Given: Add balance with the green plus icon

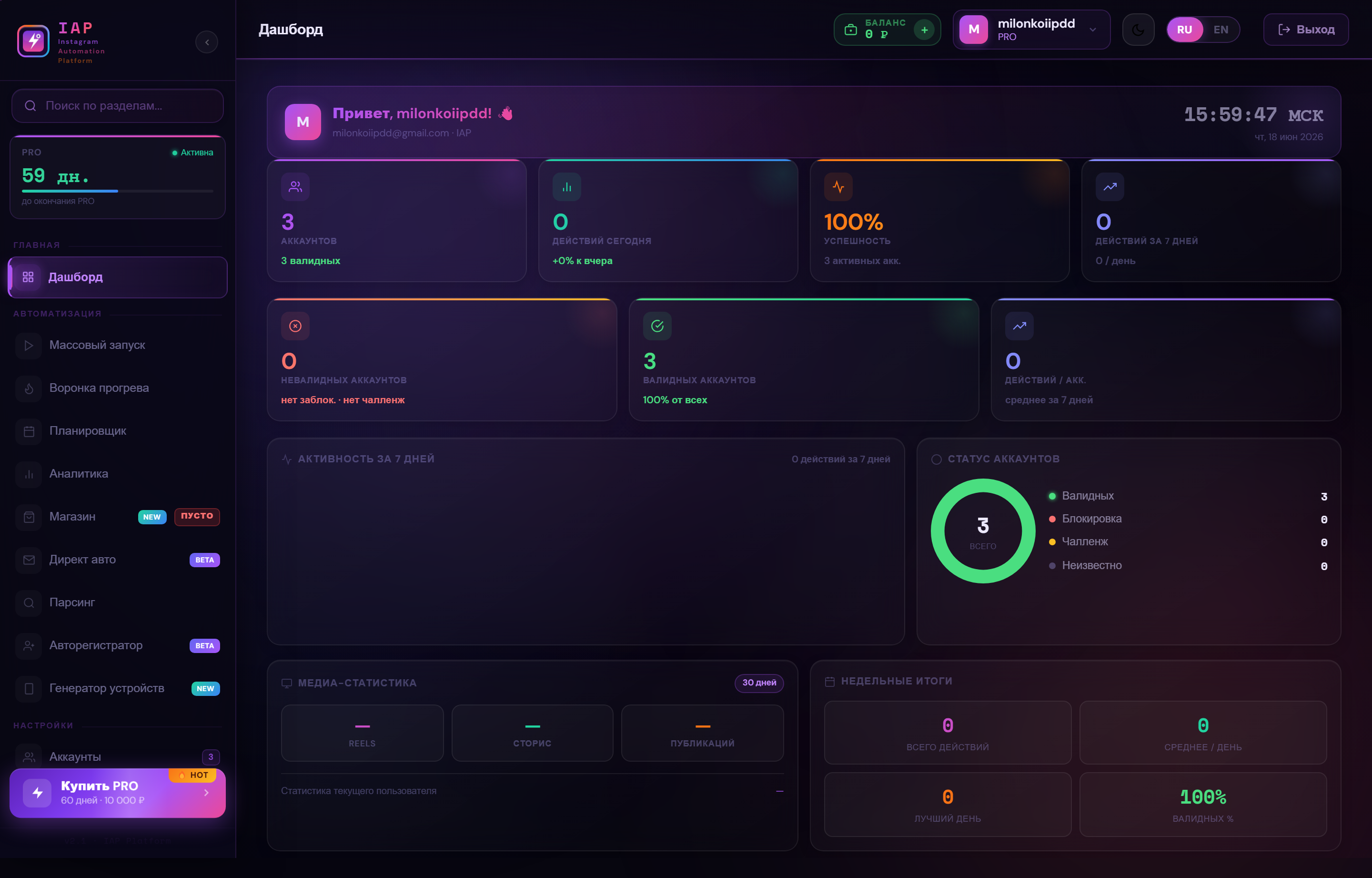Looking at the screenshot, I should [x=924, y=30].
